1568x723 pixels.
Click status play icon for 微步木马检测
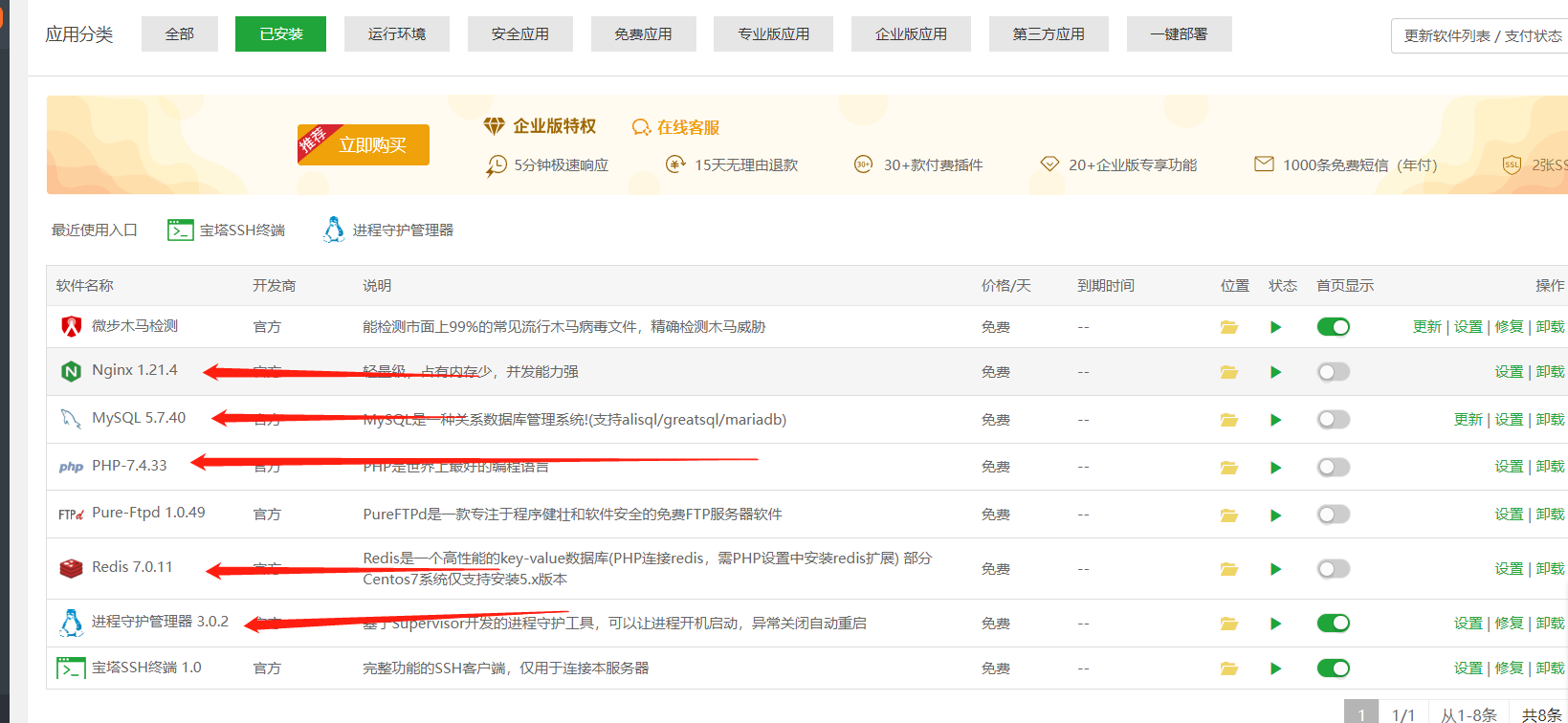pos(1275,327)
